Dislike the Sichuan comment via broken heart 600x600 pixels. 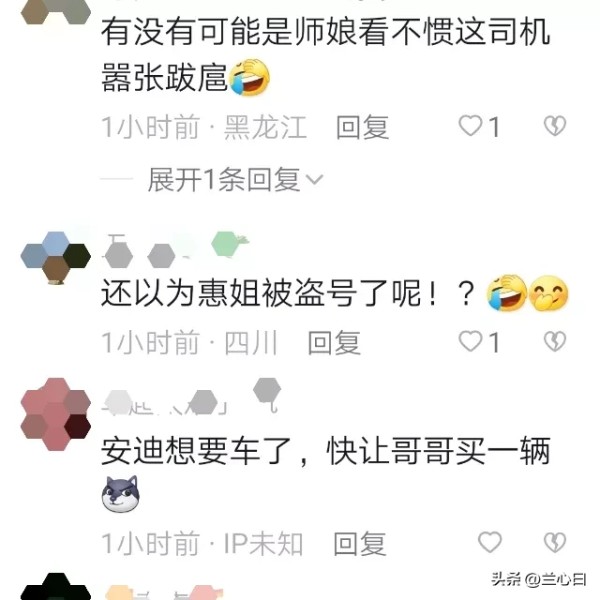[555, 341]
